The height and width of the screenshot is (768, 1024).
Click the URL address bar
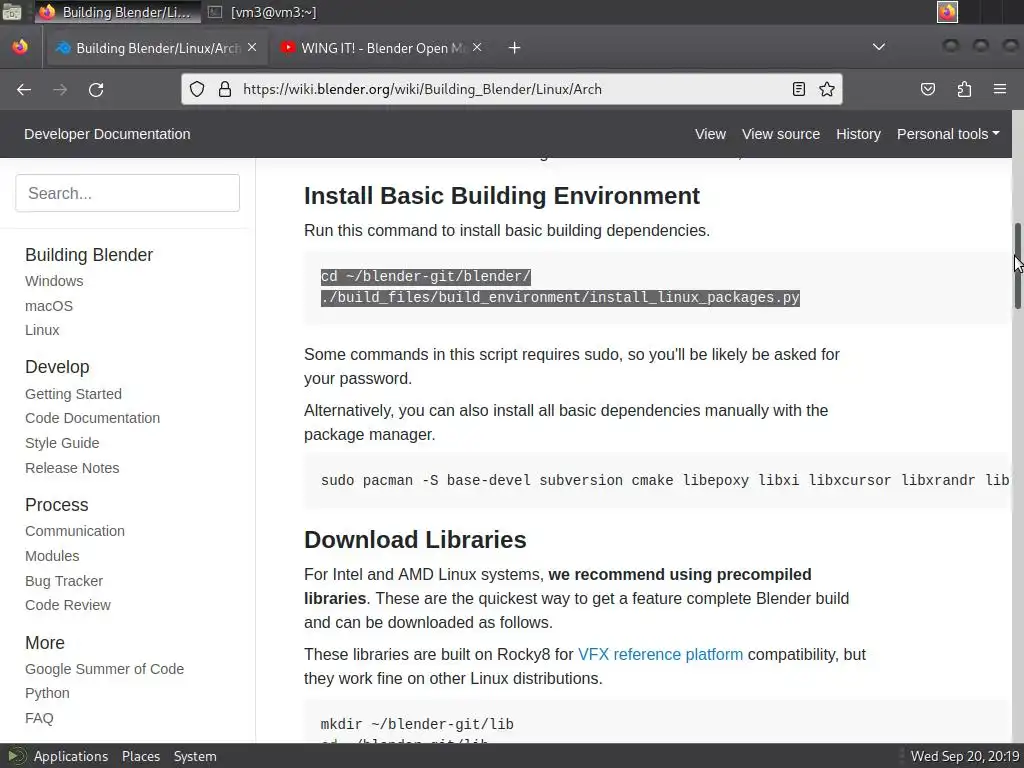511,89
